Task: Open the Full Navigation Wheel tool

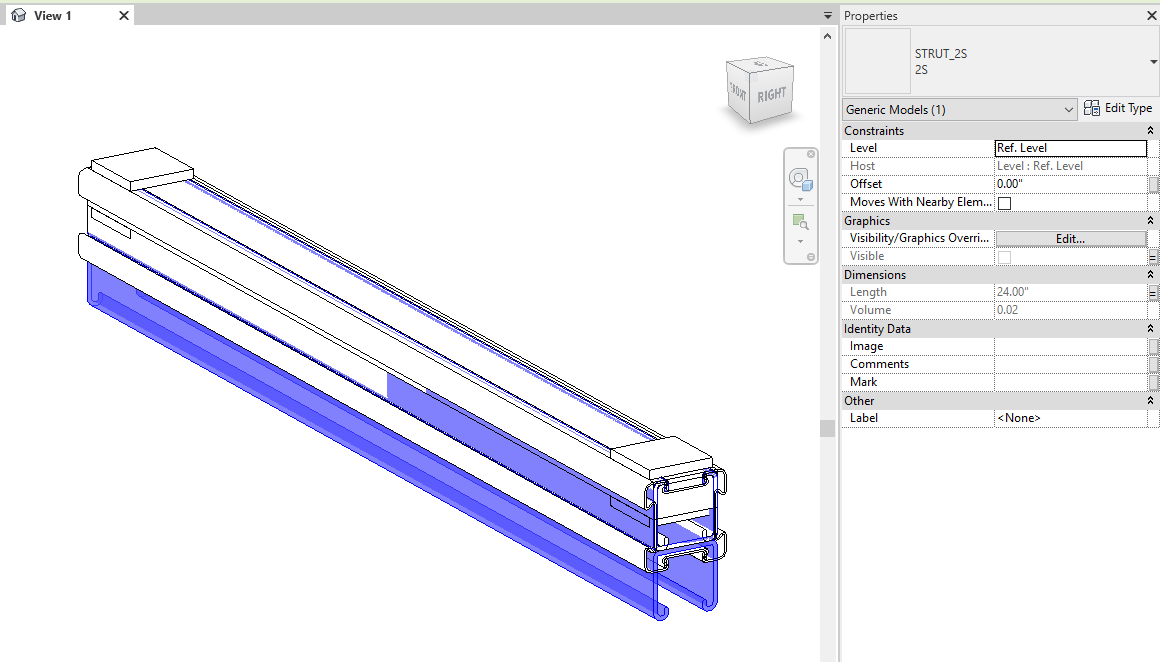Action: (800, 179)
